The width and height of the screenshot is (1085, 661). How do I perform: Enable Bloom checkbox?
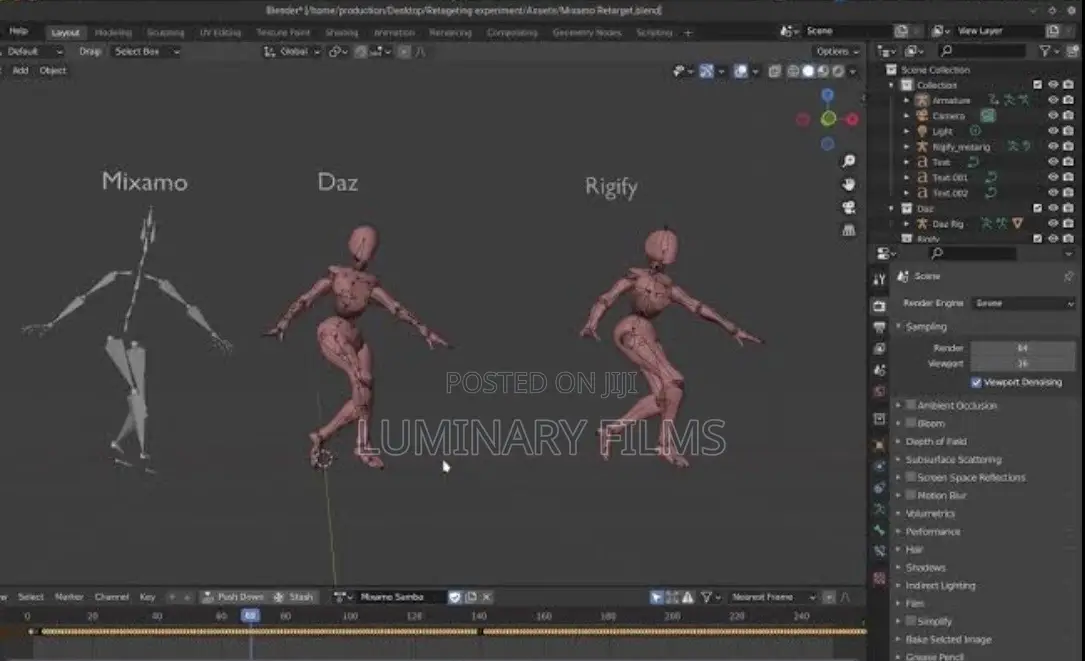point(911,423)
